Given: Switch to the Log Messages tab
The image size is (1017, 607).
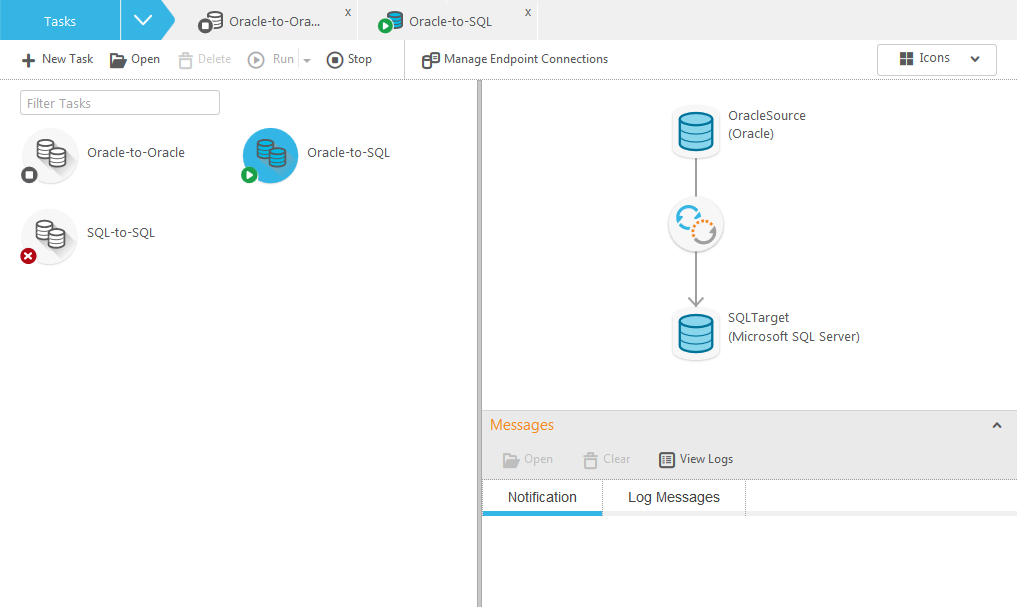Looking at the screenshot, I should click(x=673, y=497).
